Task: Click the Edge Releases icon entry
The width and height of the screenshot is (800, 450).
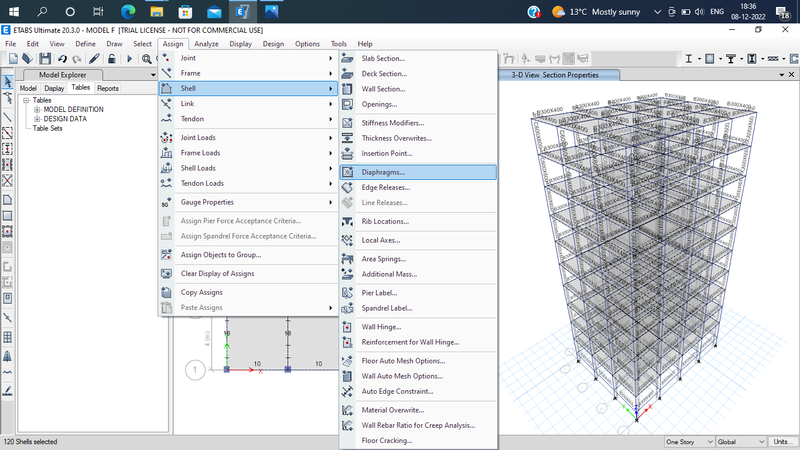Action: coord(347,187)
